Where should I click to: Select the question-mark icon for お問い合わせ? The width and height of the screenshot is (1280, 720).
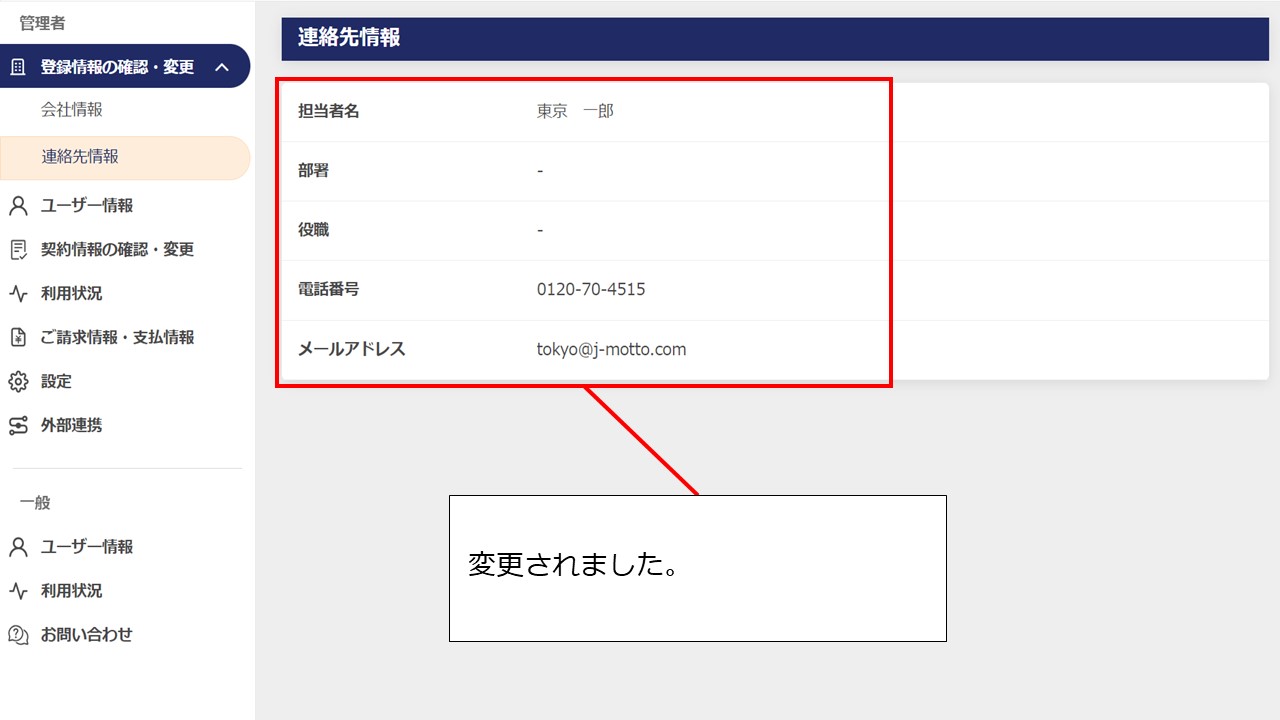click(x=17, y=634)
